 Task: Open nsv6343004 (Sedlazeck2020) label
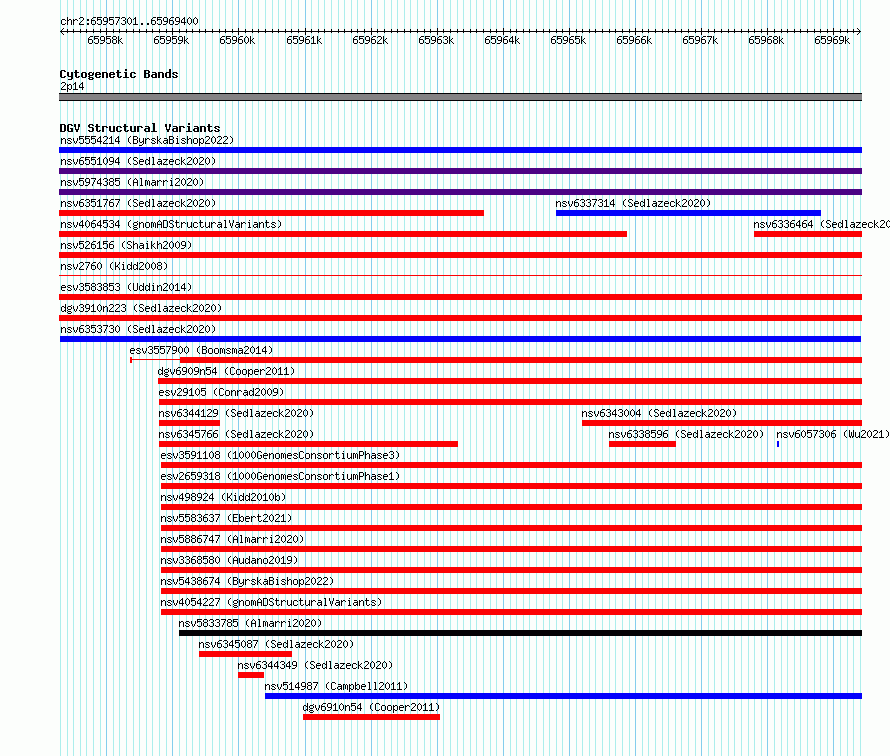[x=659, y=413]
